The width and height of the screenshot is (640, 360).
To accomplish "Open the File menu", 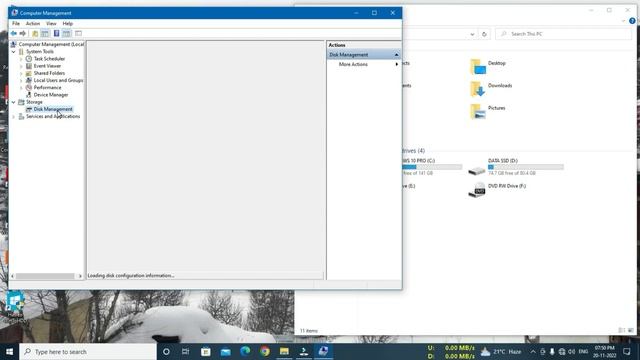I will [16, 24].
